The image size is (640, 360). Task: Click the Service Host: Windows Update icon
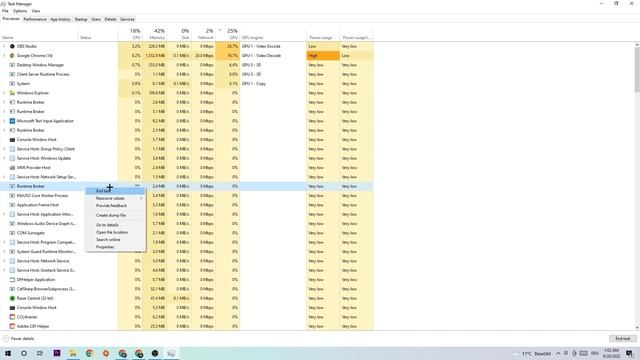pos(12,158)
